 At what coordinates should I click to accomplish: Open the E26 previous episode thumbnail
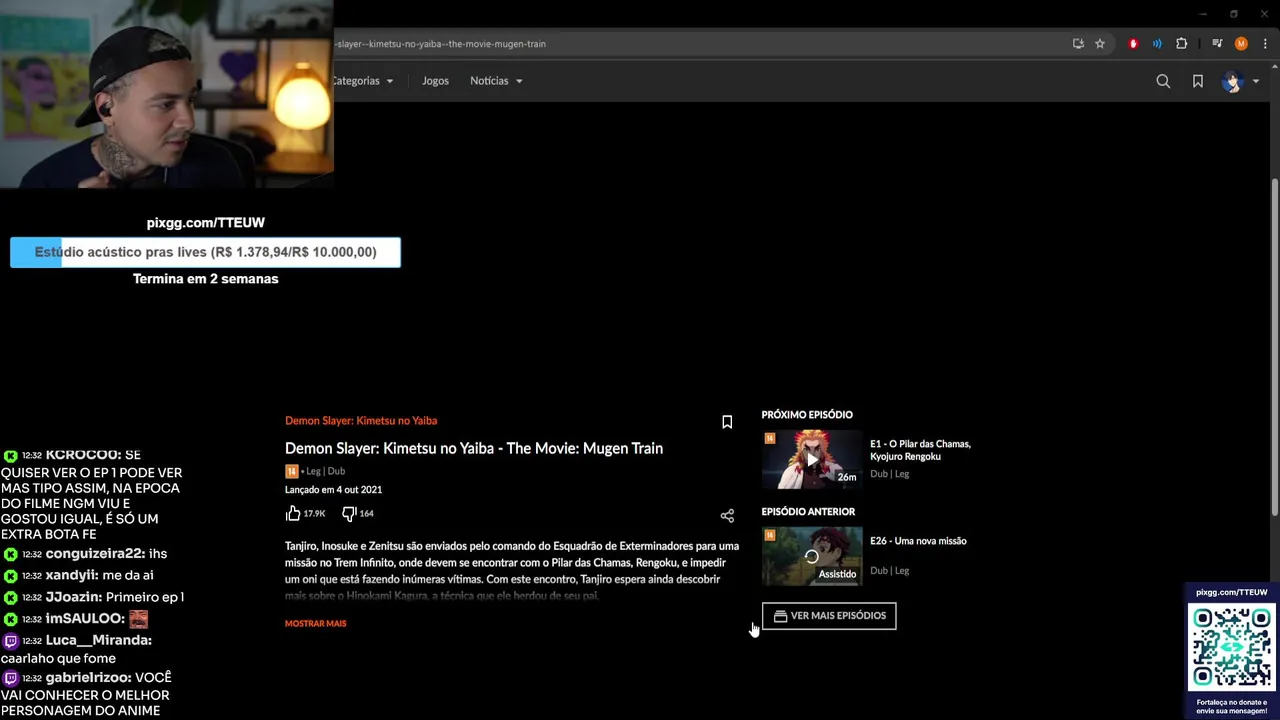(x=812, y=556)
